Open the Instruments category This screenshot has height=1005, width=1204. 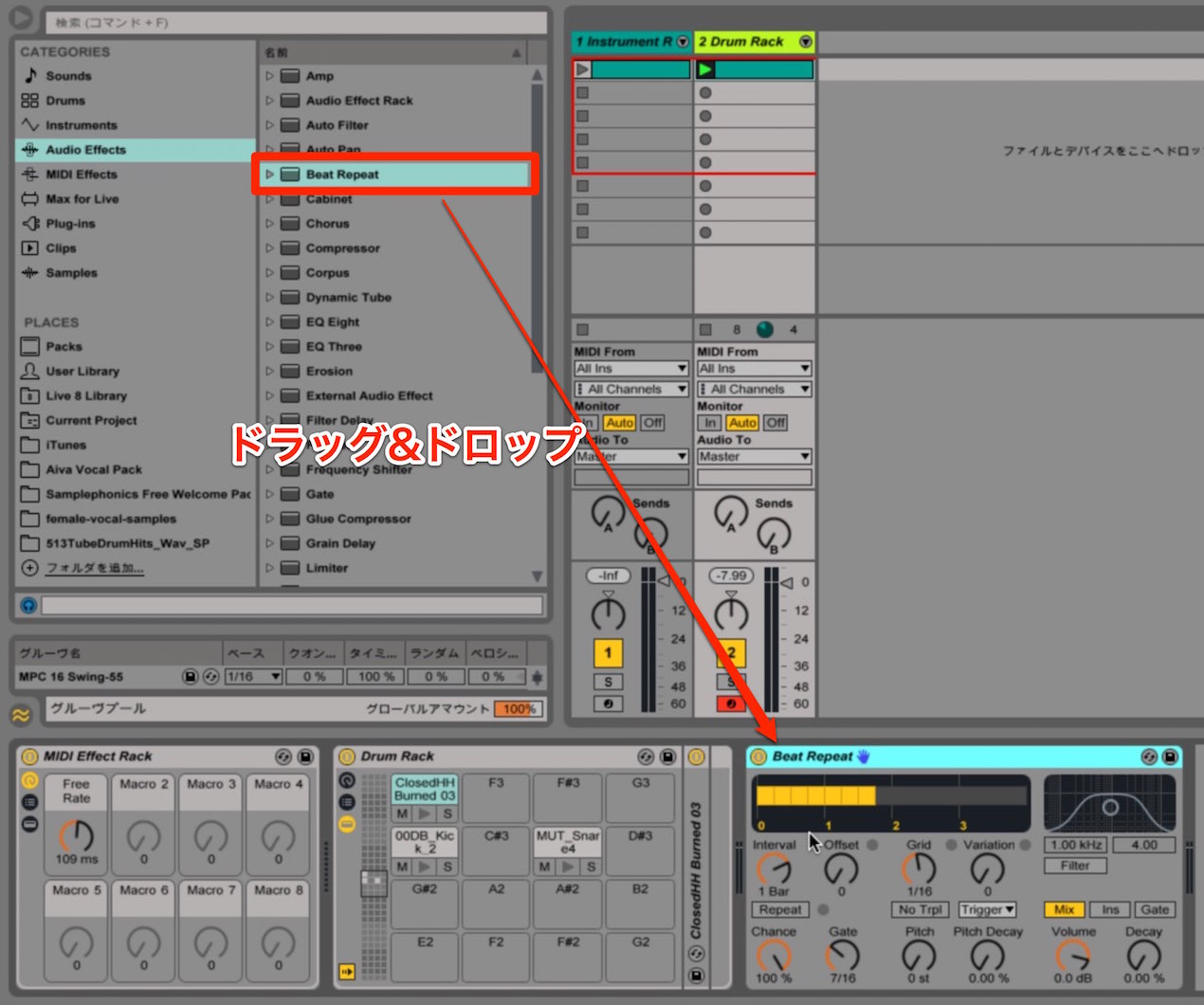click(x=81, y=125)
